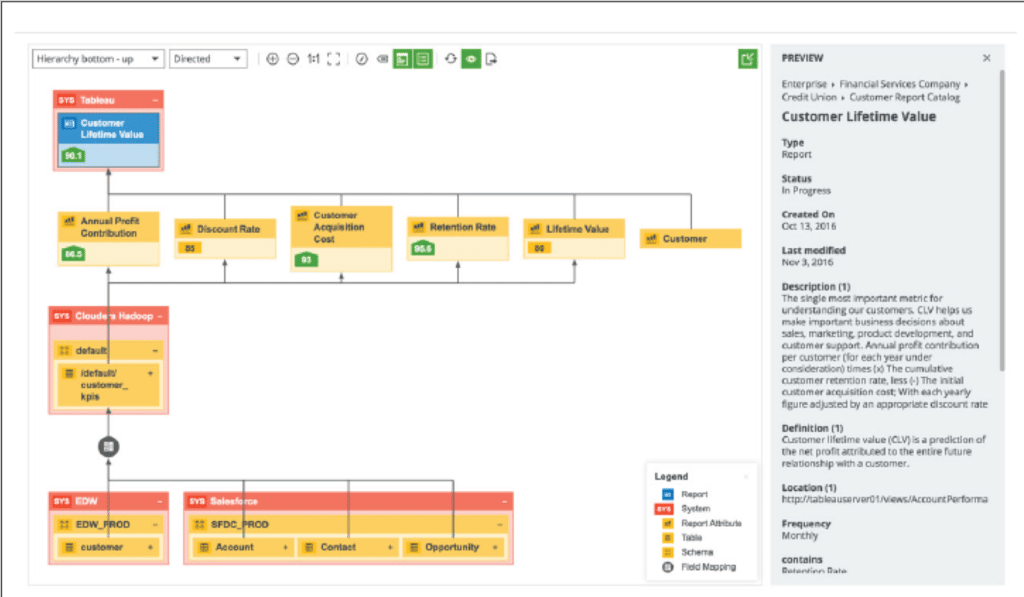
Task: Collapse the EDW_PROD schema node
Action: [x=155, y=524]
